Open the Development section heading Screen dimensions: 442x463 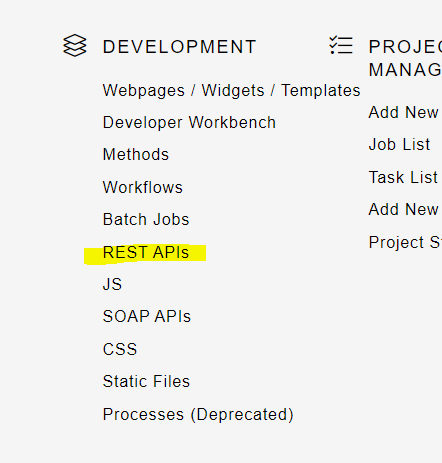(x=179, y=47)
